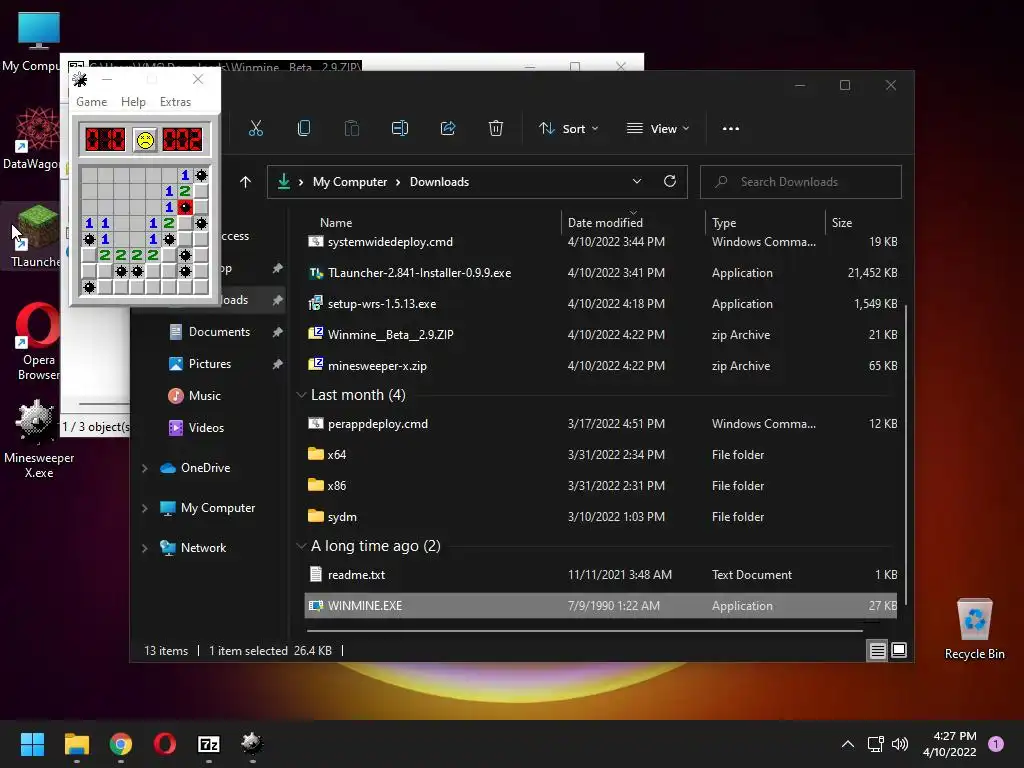Open the Sort dropdown

(568, 129)
